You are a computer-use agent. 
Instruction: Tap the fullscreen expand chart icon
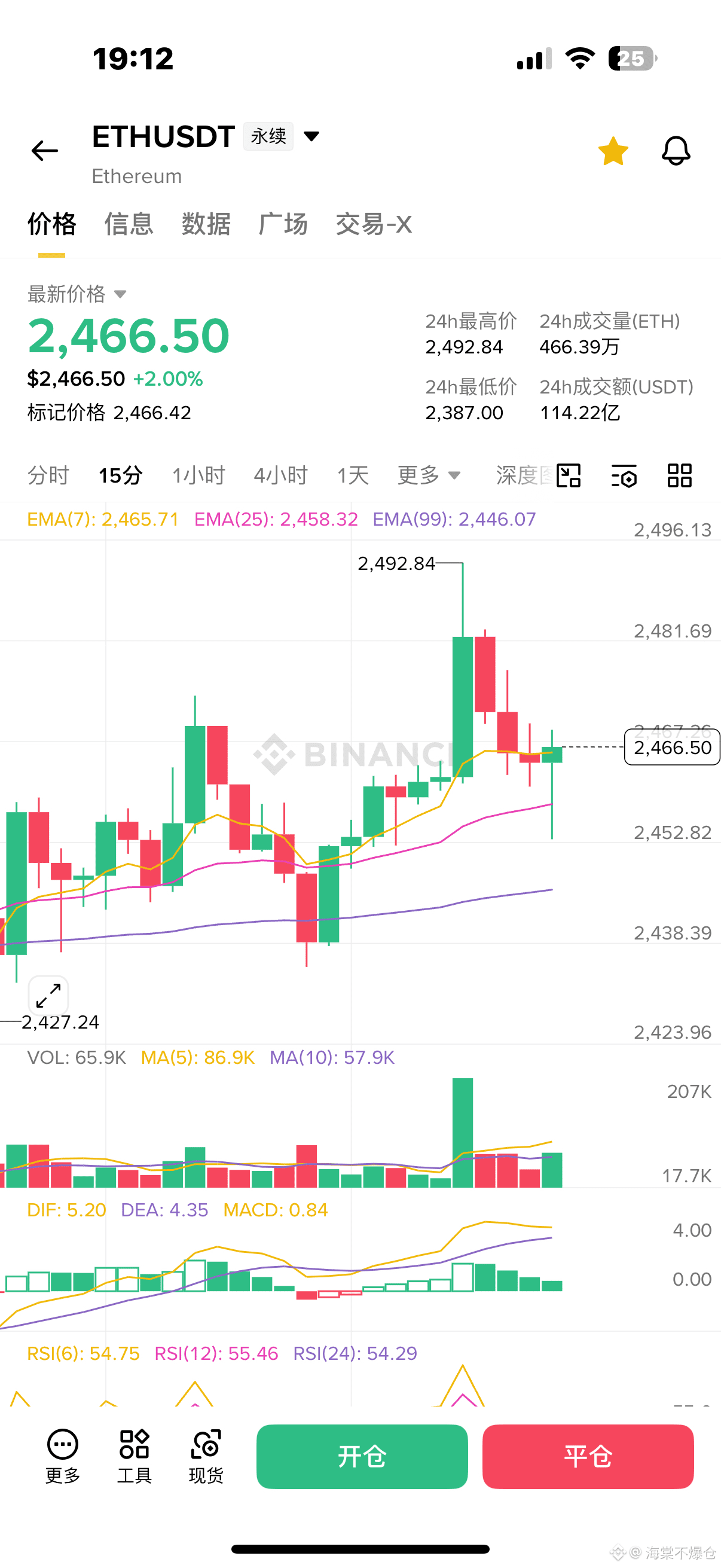(x=48, y=996)
